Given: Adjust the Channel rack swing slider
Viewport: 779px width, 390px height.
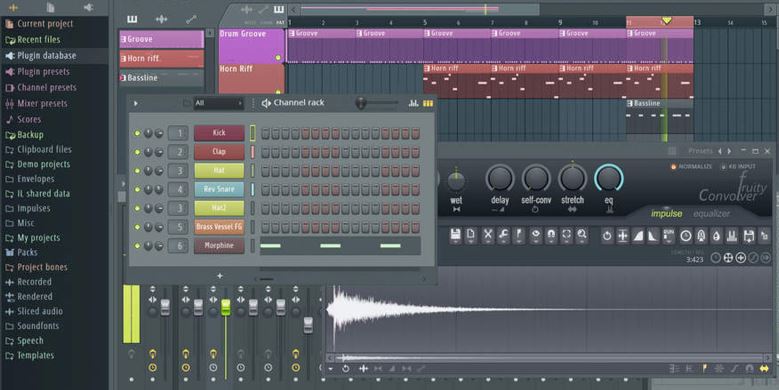Looking at the screenshot, I should (x=377, y=103).
